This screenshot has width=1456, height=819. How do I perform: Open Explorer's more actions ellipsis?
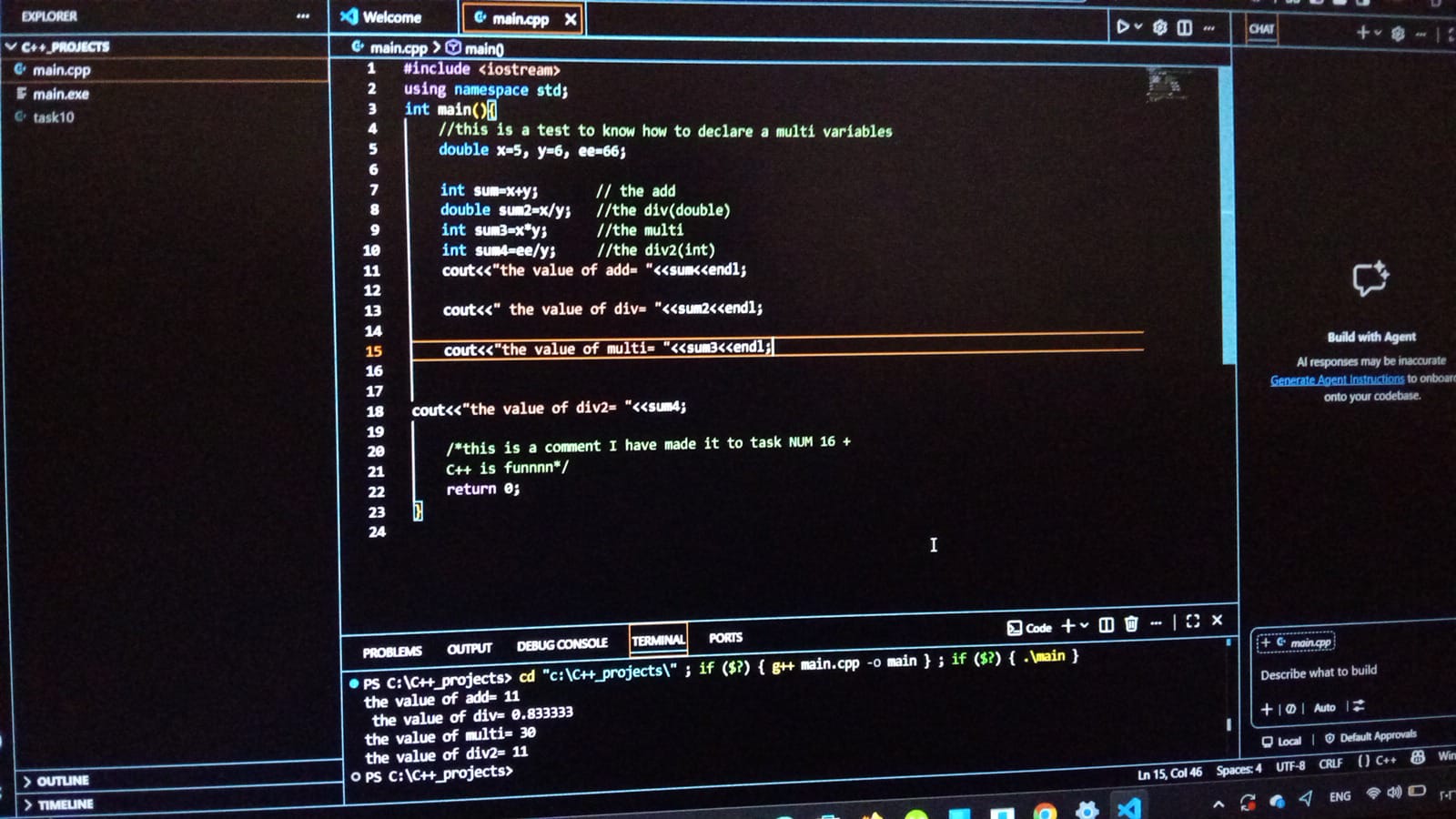tap(303, 15)
